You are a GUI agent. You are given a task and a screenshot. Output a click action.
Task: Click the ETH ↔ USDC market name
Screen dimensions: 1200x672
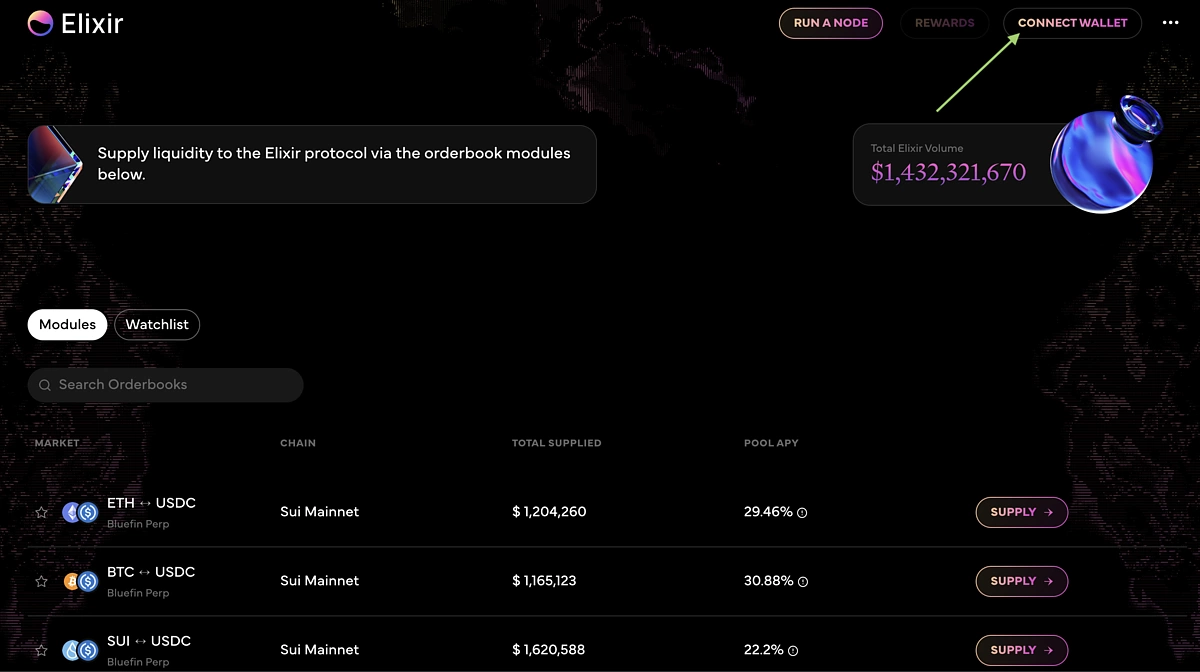click(151, 503)
